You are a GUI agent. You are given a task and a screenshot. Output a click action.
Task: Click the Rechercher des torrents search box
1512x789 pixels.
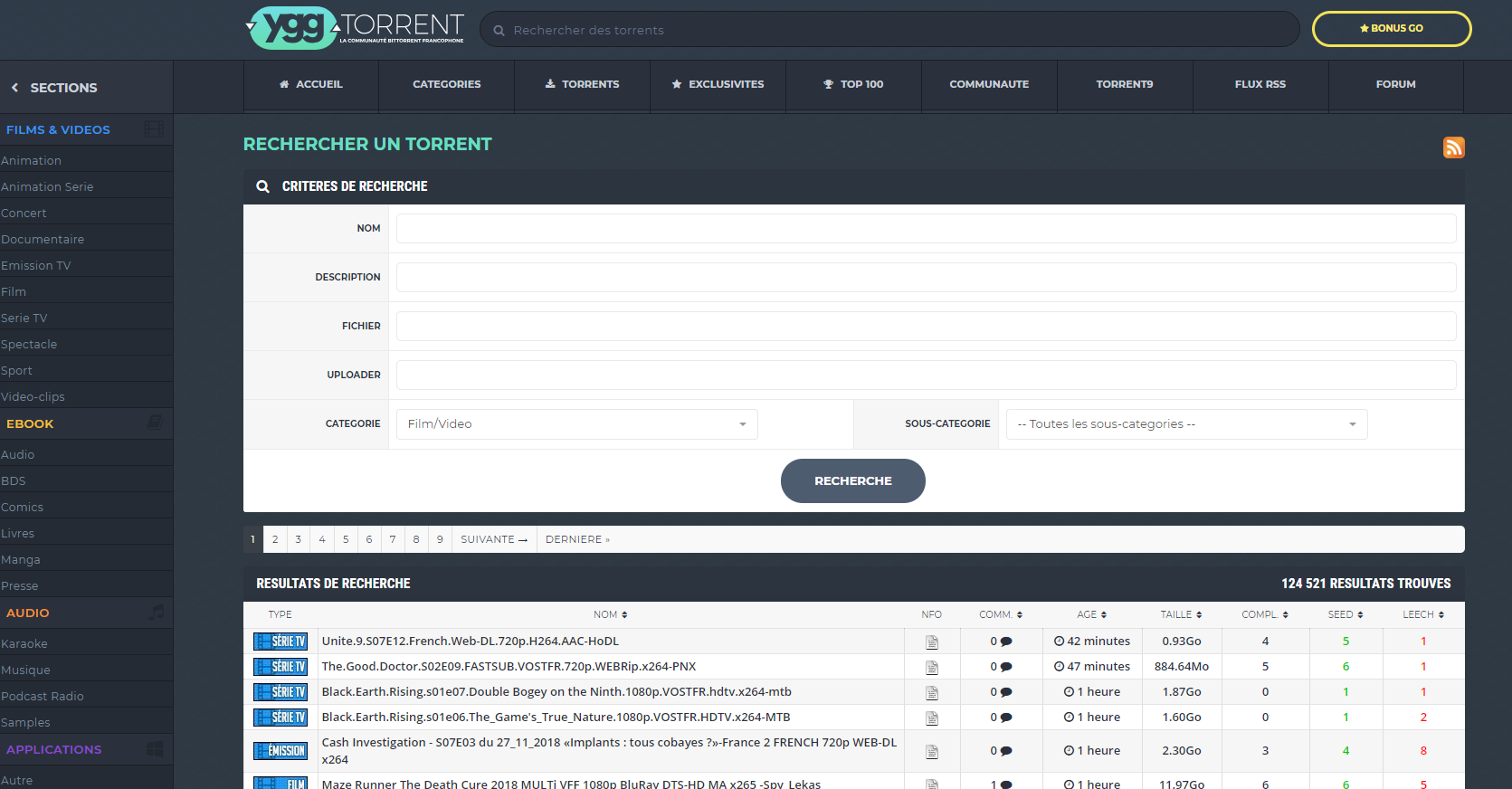pos(889,30)
